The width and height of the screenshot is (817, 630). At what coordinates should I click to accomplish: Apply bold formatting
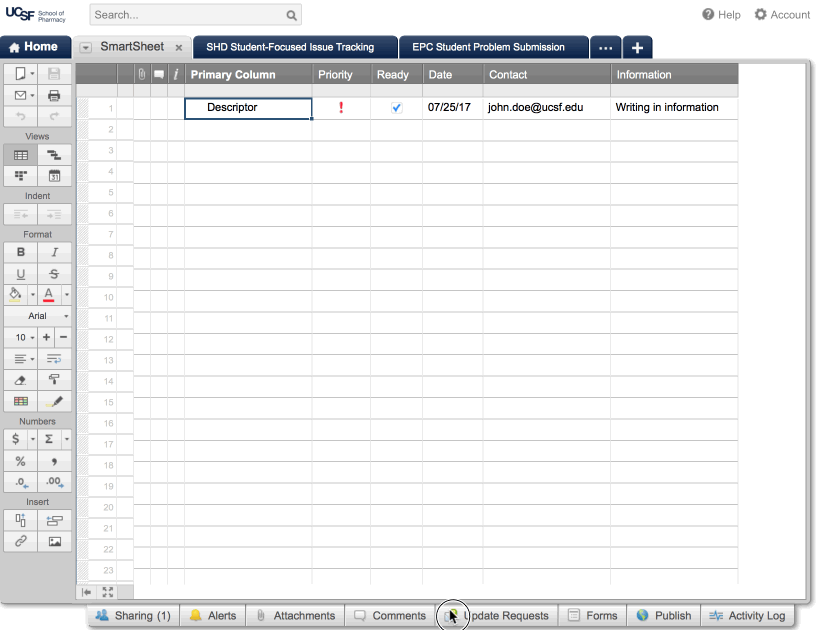tap(21, 252)
